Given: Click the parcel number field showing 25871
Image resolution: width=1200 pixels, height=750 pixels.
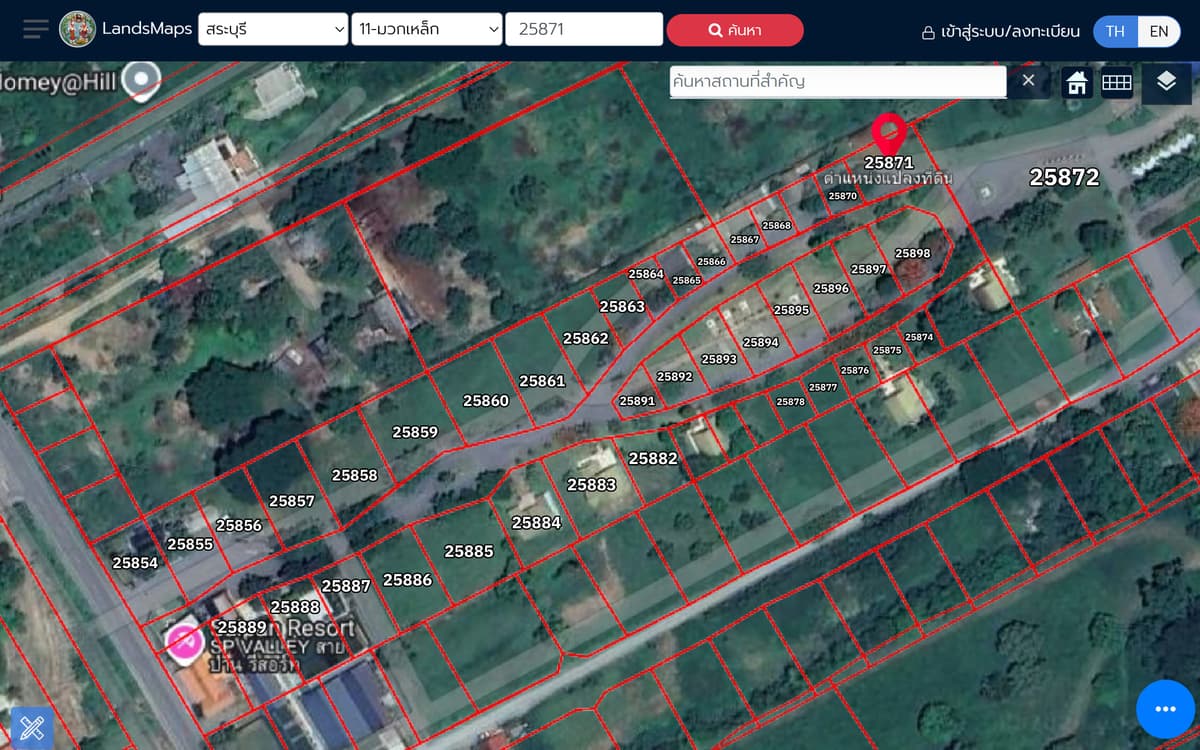Looking at the screenshot, I should 584,30.
